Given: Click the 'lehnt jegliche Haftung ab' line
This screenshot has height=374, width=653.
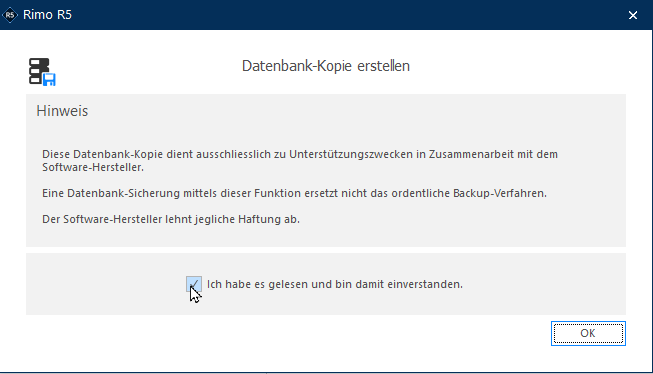Looking at the screenshot, I should point(171,219).
